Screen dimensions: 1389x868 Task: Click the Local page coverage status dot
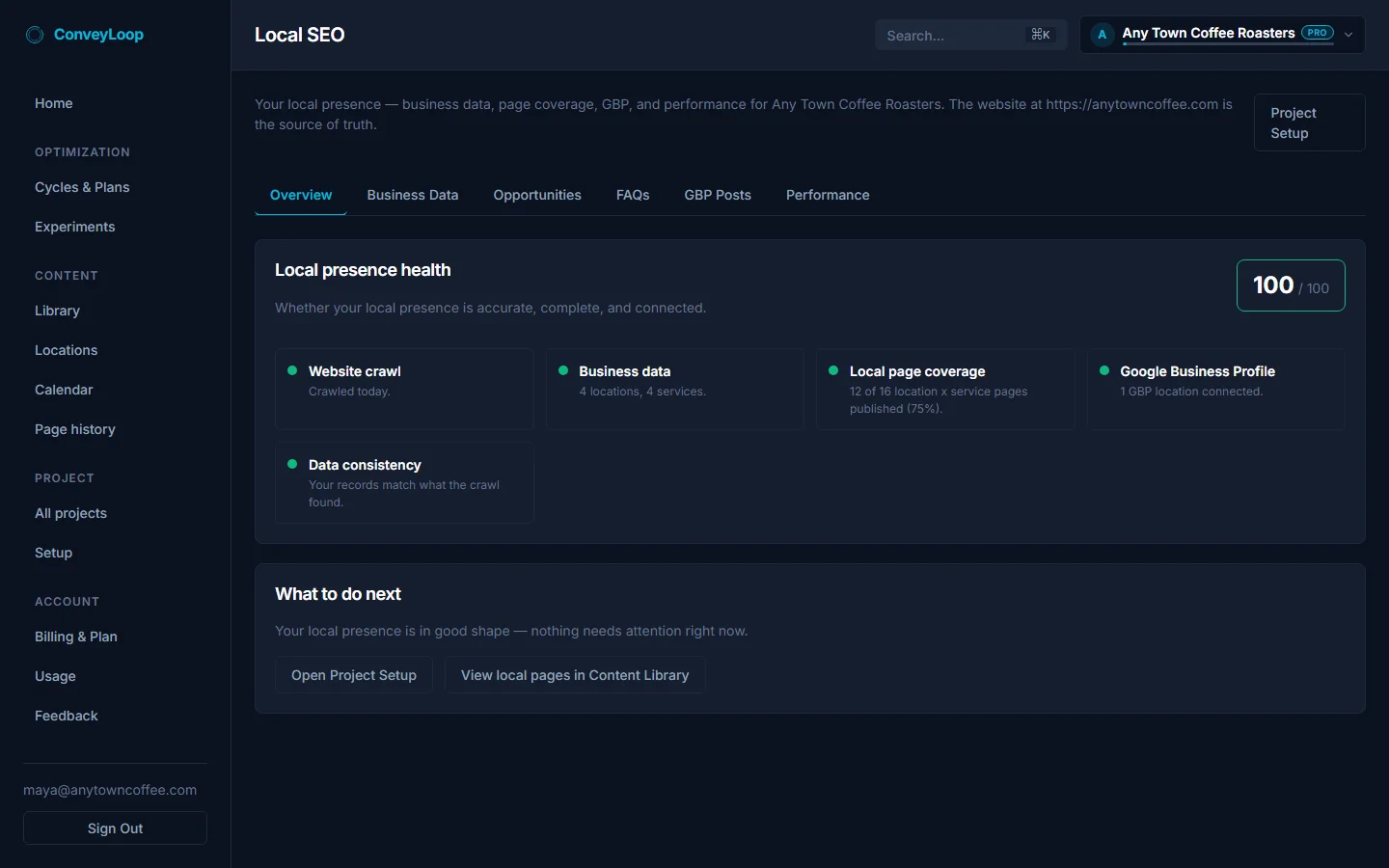(833, 370)
